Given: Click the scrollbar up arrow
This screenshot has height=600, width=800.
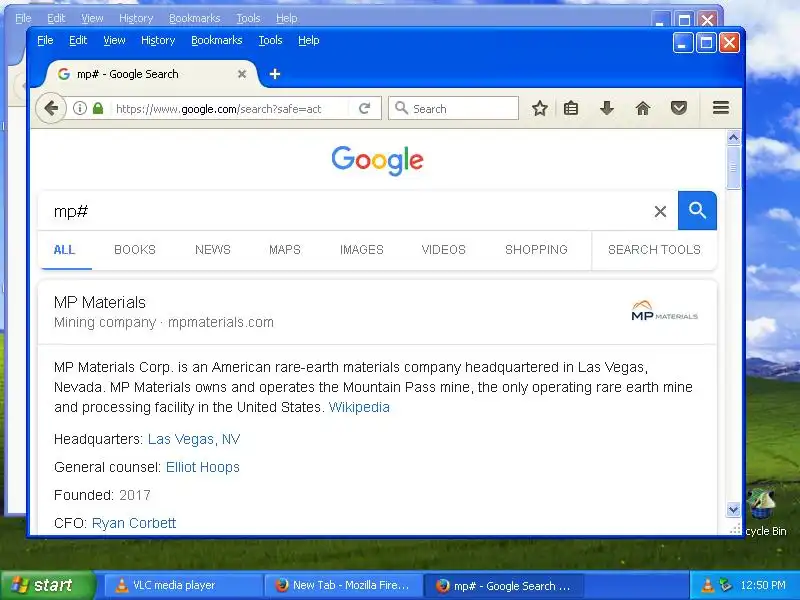Looking at the screenshot, I should pos(733,137).
